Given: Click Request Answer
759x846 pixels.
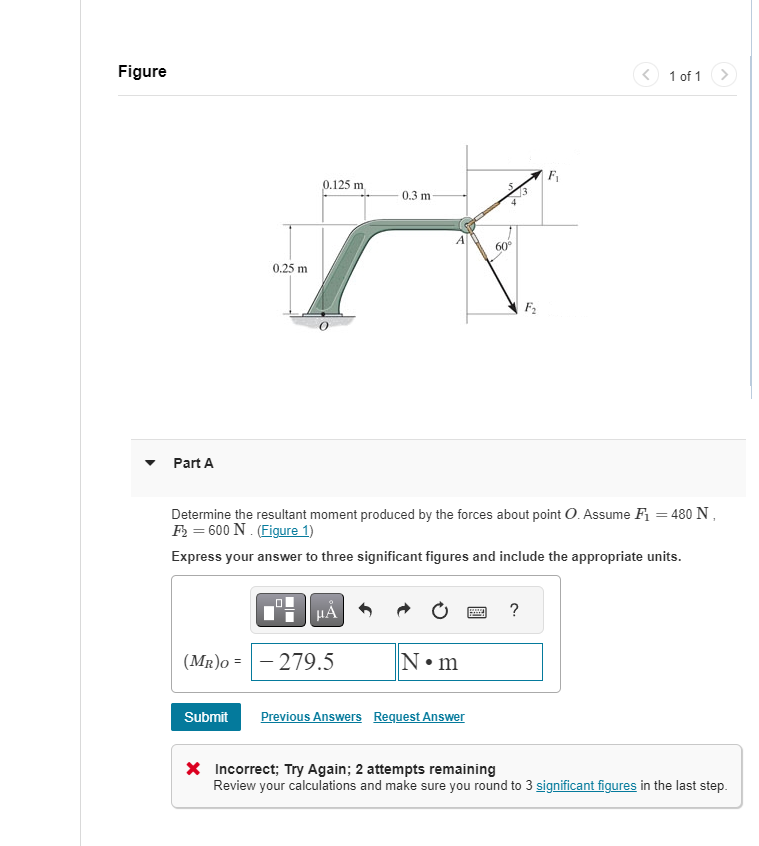Looking at the screenshot, I should tap(418, 717).
